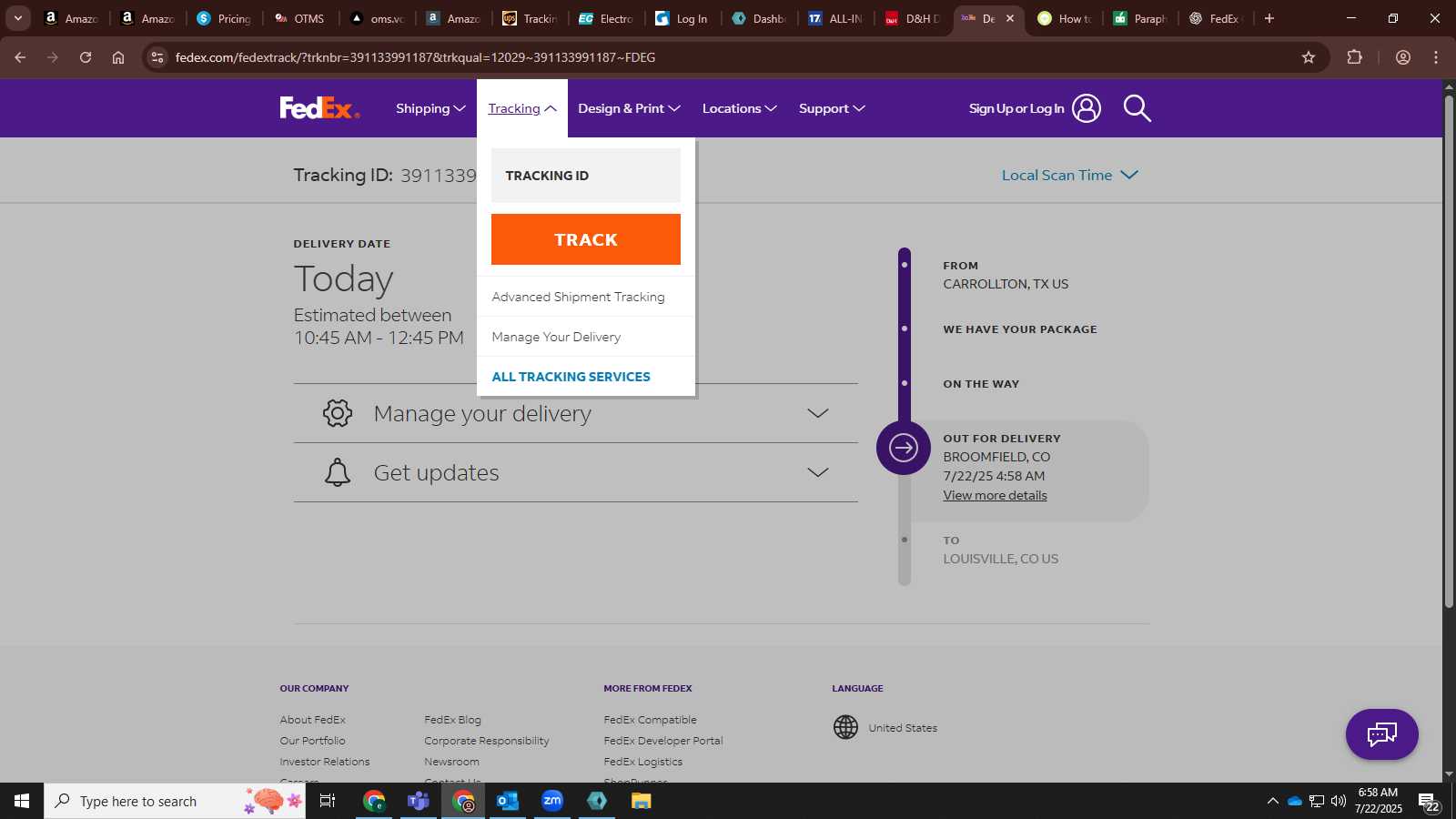
Task: Expand the Manage your delivery section
Action: click(x=575, y=413)
